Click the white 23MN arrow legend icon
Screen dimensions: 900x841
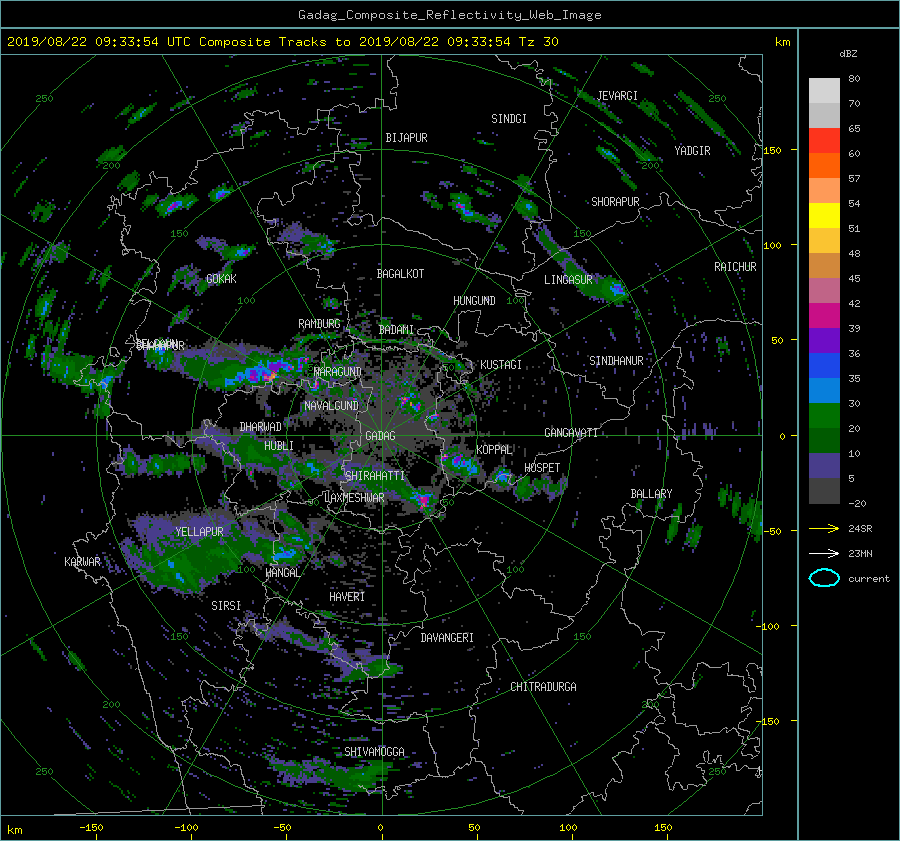824,553
